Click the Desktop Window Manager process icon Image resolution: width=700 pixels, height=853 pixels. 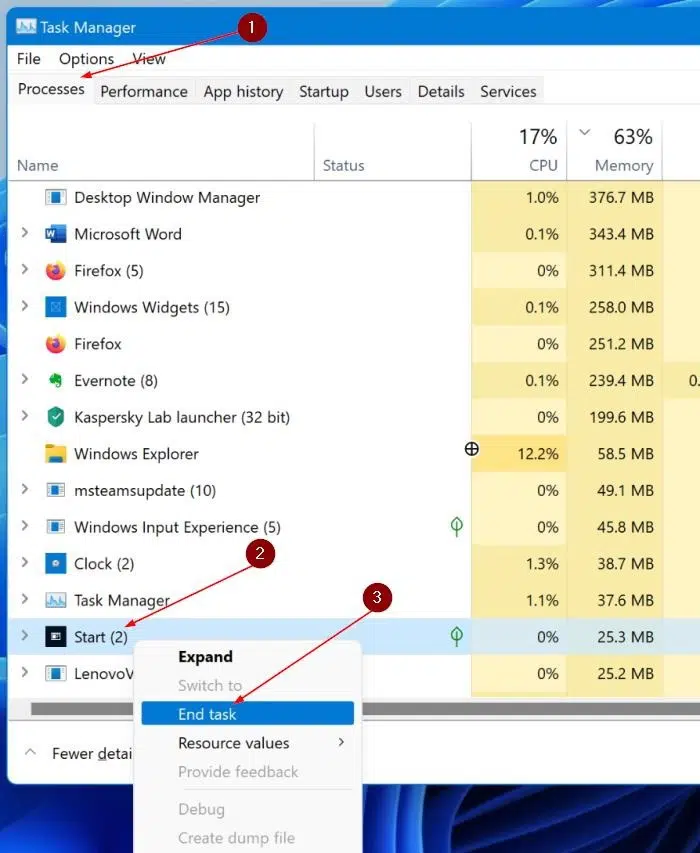[55, 197]
